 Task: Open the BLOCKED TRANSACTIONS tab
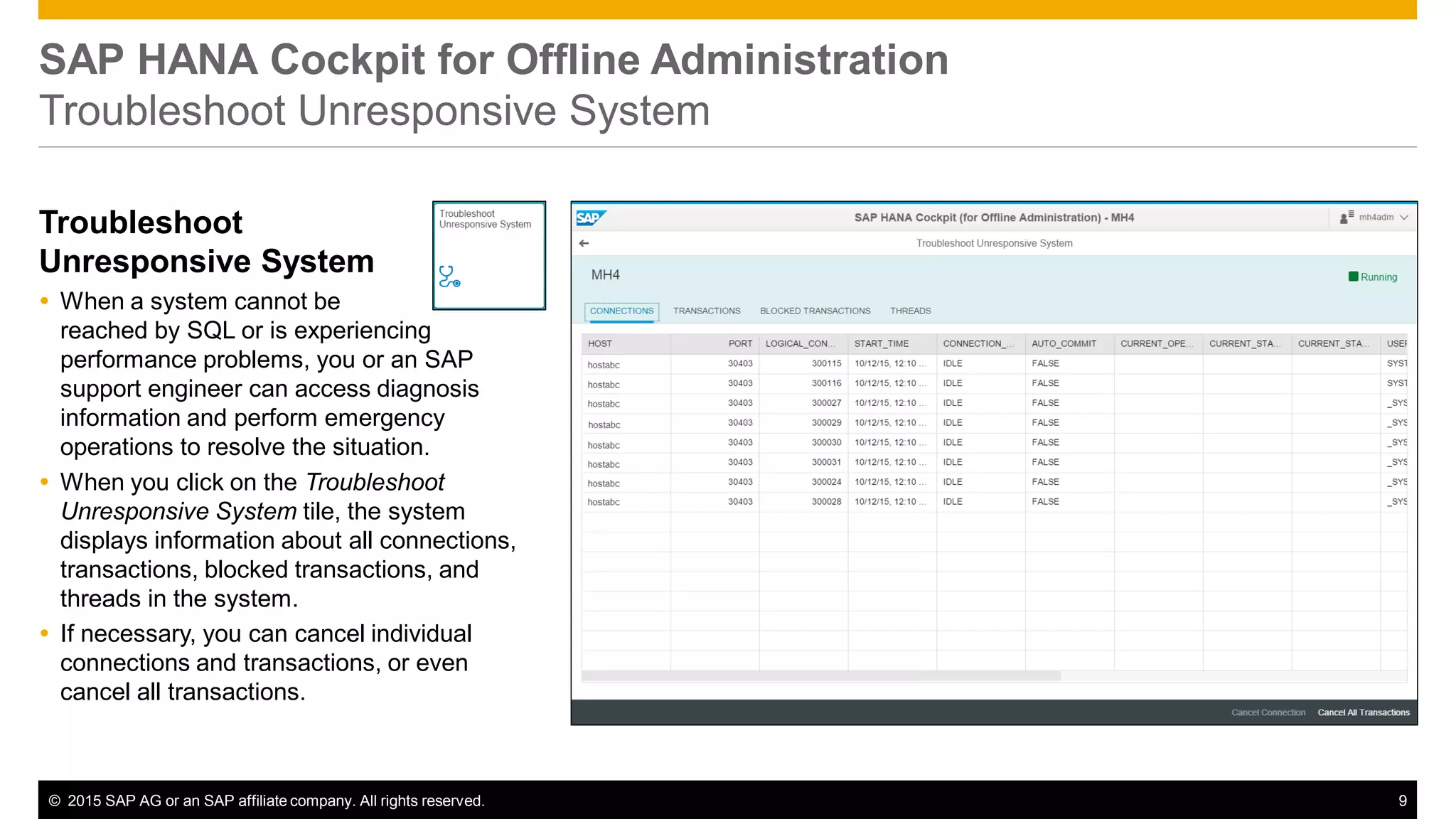coord(815,311)
